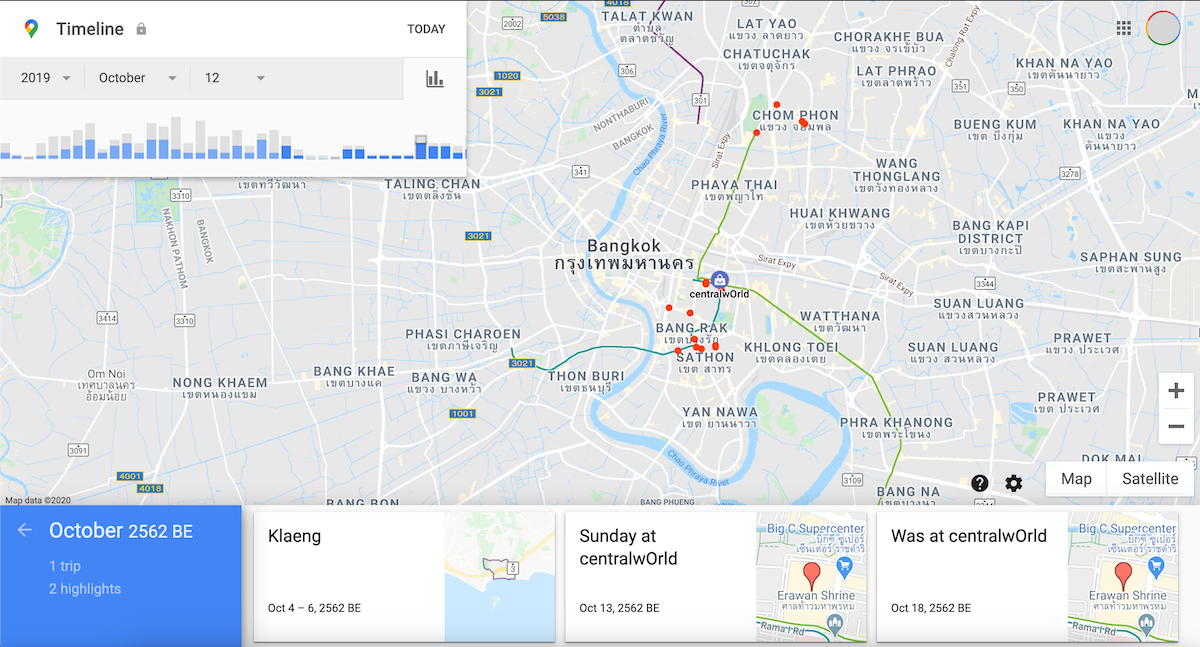Screen dimensions: 1200x647
Task: Open the bar chart statistics view
Action: (x=434, y=77)
